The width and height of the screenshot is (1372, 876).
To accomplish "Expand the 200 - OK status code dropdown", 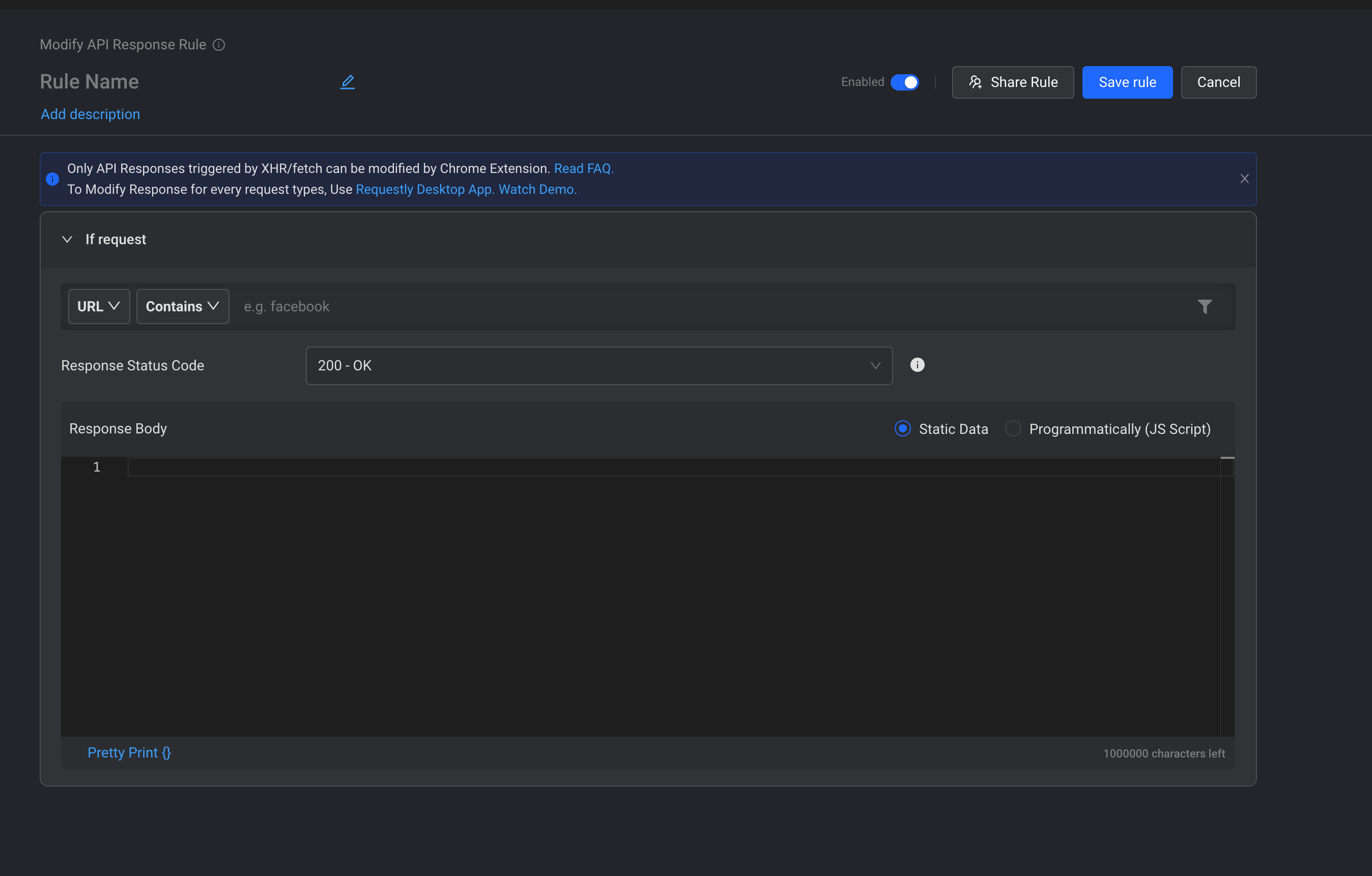I will point(599,365).
